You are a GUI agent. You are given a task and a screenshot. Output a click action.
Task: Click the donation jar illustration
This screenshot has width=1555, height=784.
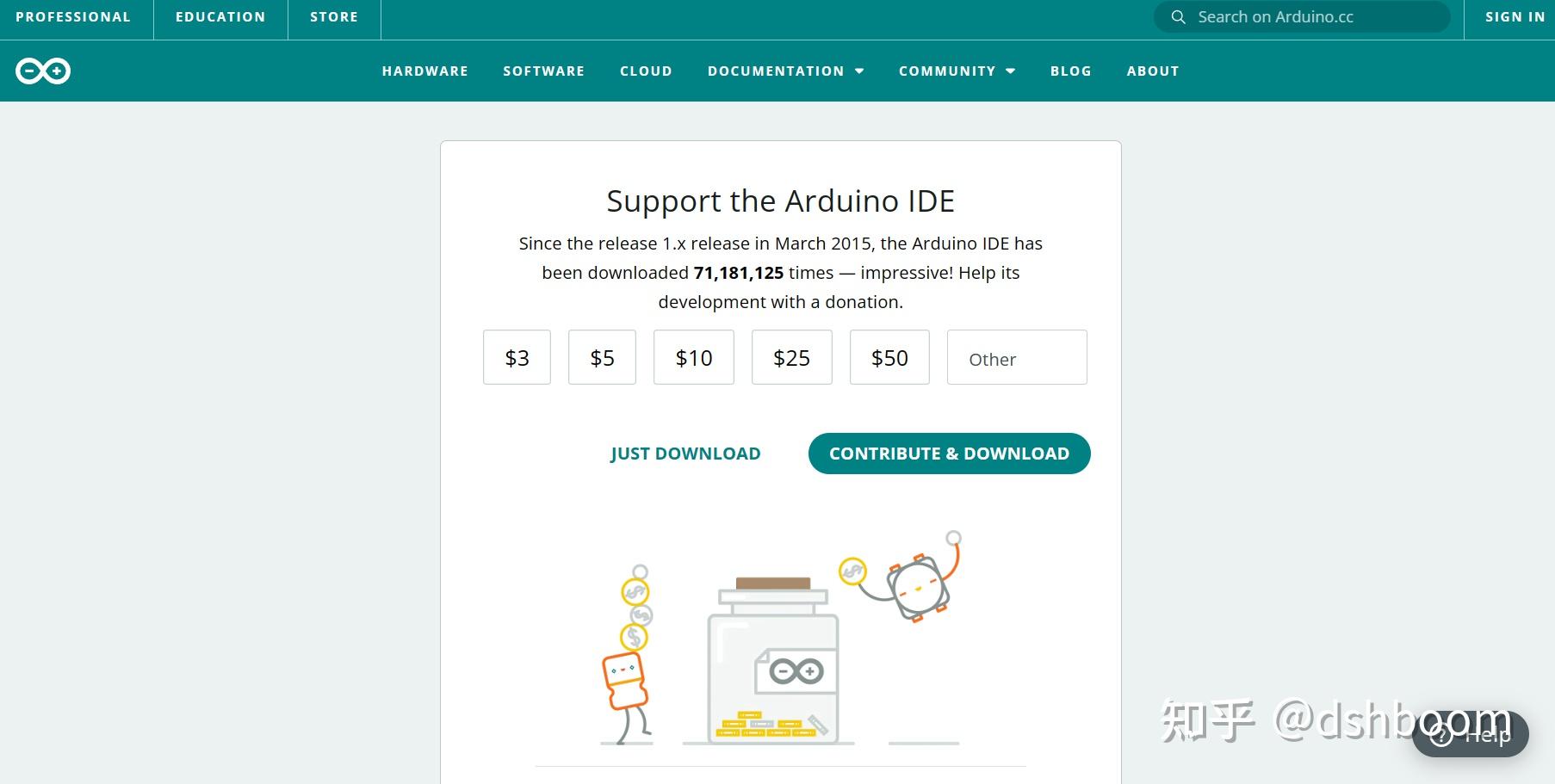click(x=772, y=659)
